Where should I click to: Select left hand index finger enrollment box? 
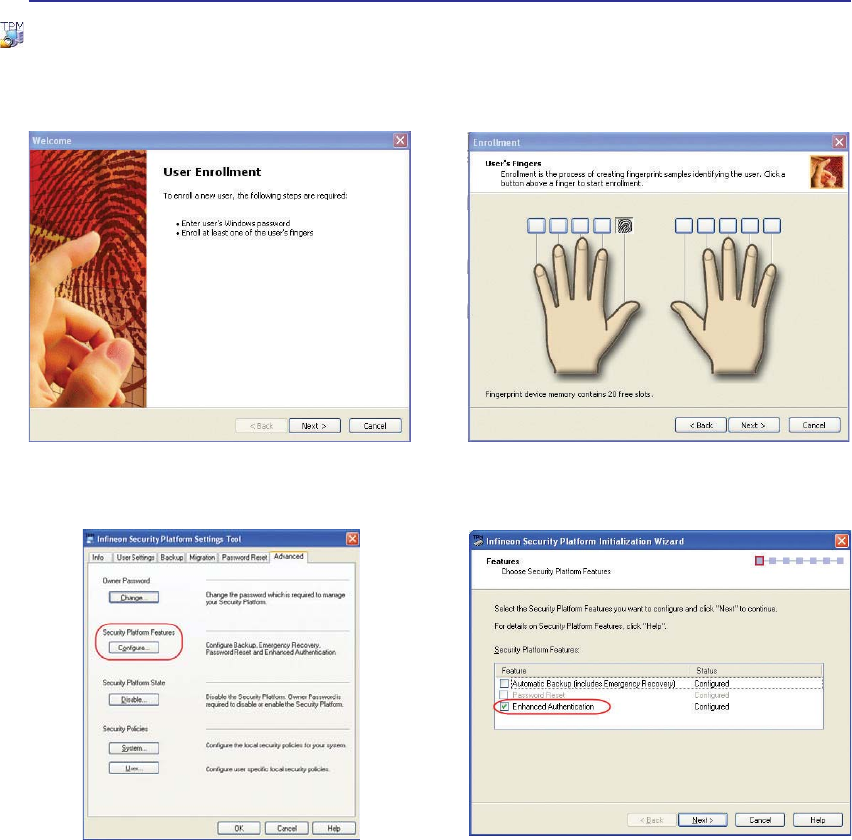602,225
